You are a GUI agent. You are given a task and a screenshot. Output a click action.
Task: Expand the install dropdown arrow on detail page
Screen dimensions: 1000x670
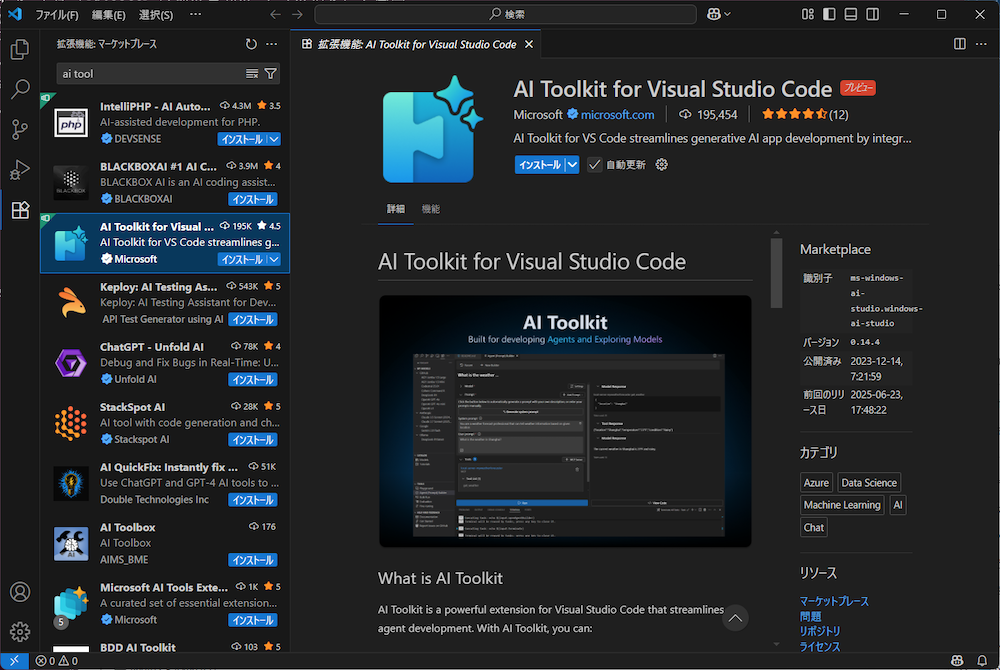[572, 165]
